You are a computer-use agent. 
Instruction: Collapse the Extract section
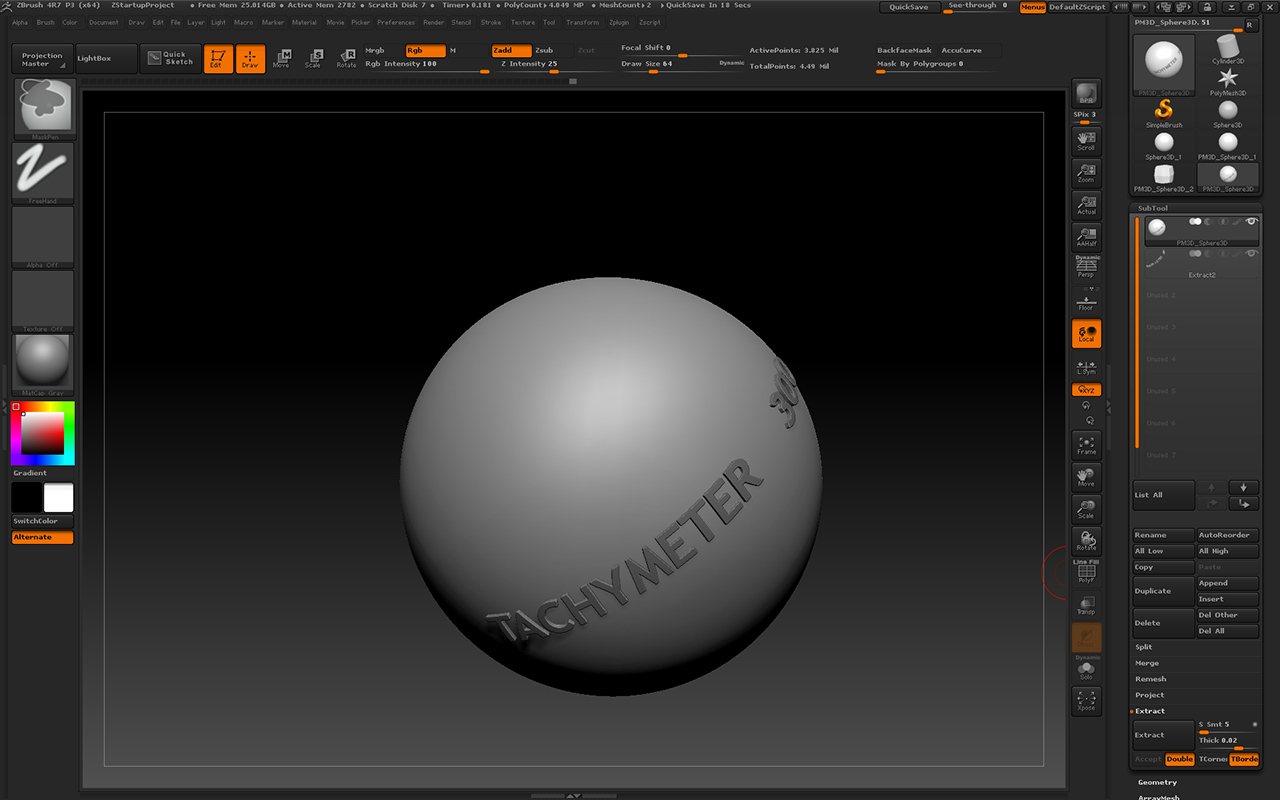click(x=1150, y=711)
